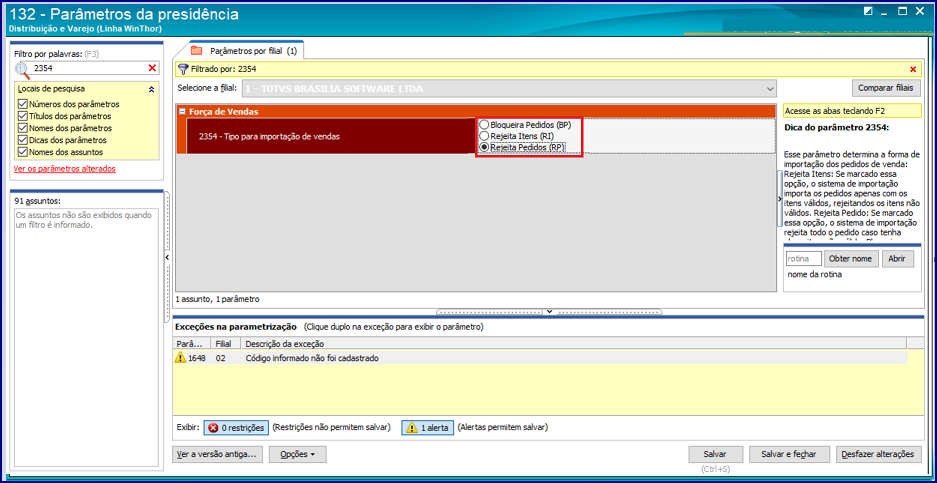Collapse left panel with arrow handle

pyautogui.click(x=167, y=257)
